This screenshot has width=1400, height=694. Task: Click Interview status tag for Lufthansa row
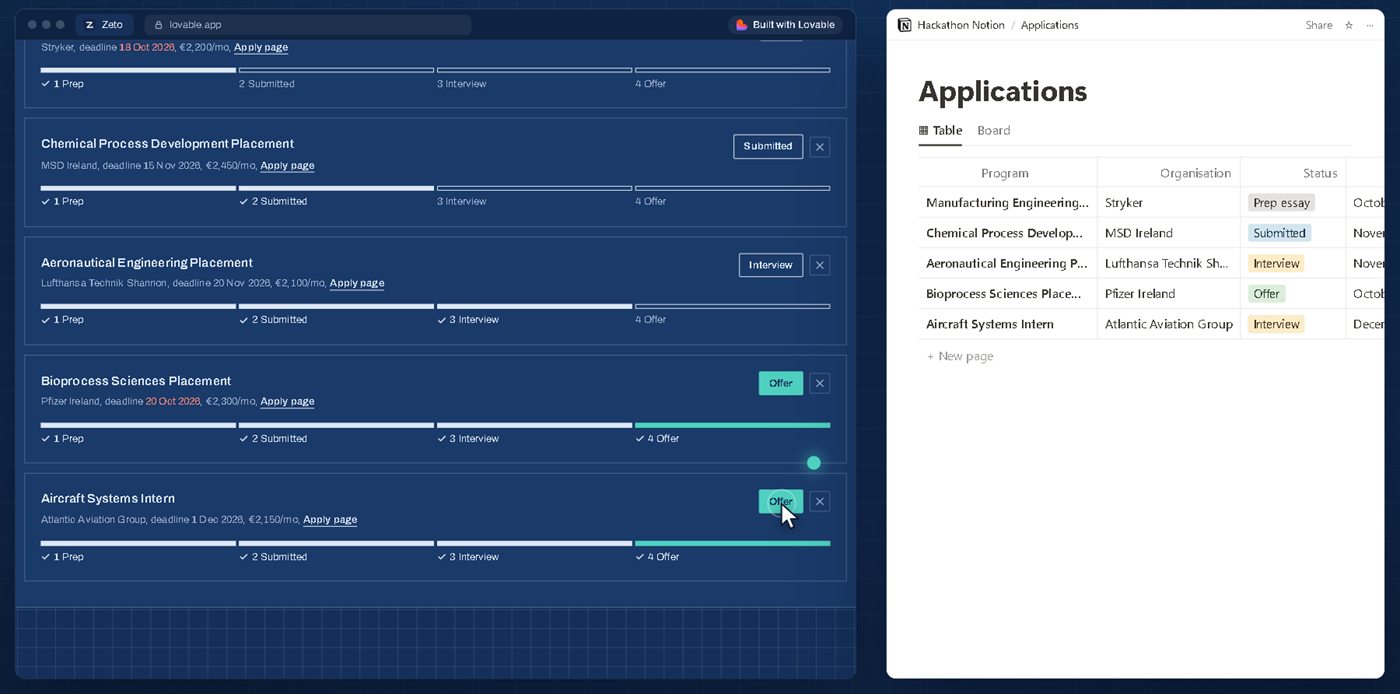[x=1276, y=263]
